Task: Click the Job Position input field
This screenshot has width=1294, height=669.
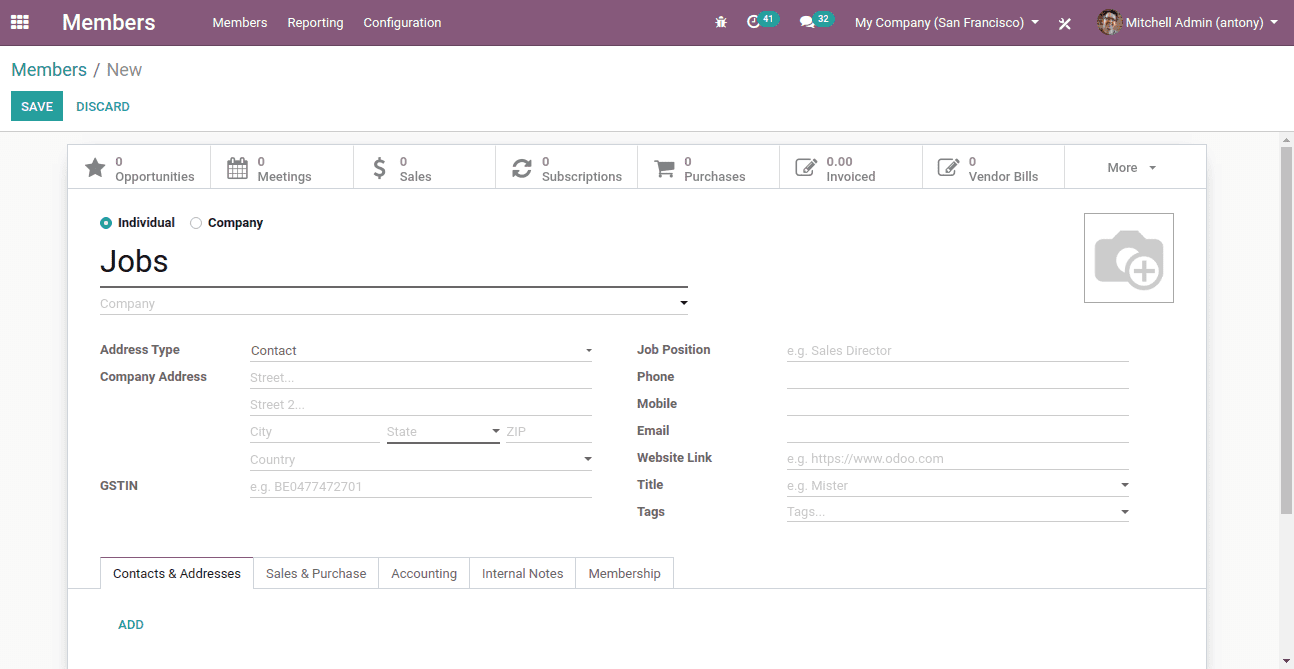Action: (x=958, y=351)
